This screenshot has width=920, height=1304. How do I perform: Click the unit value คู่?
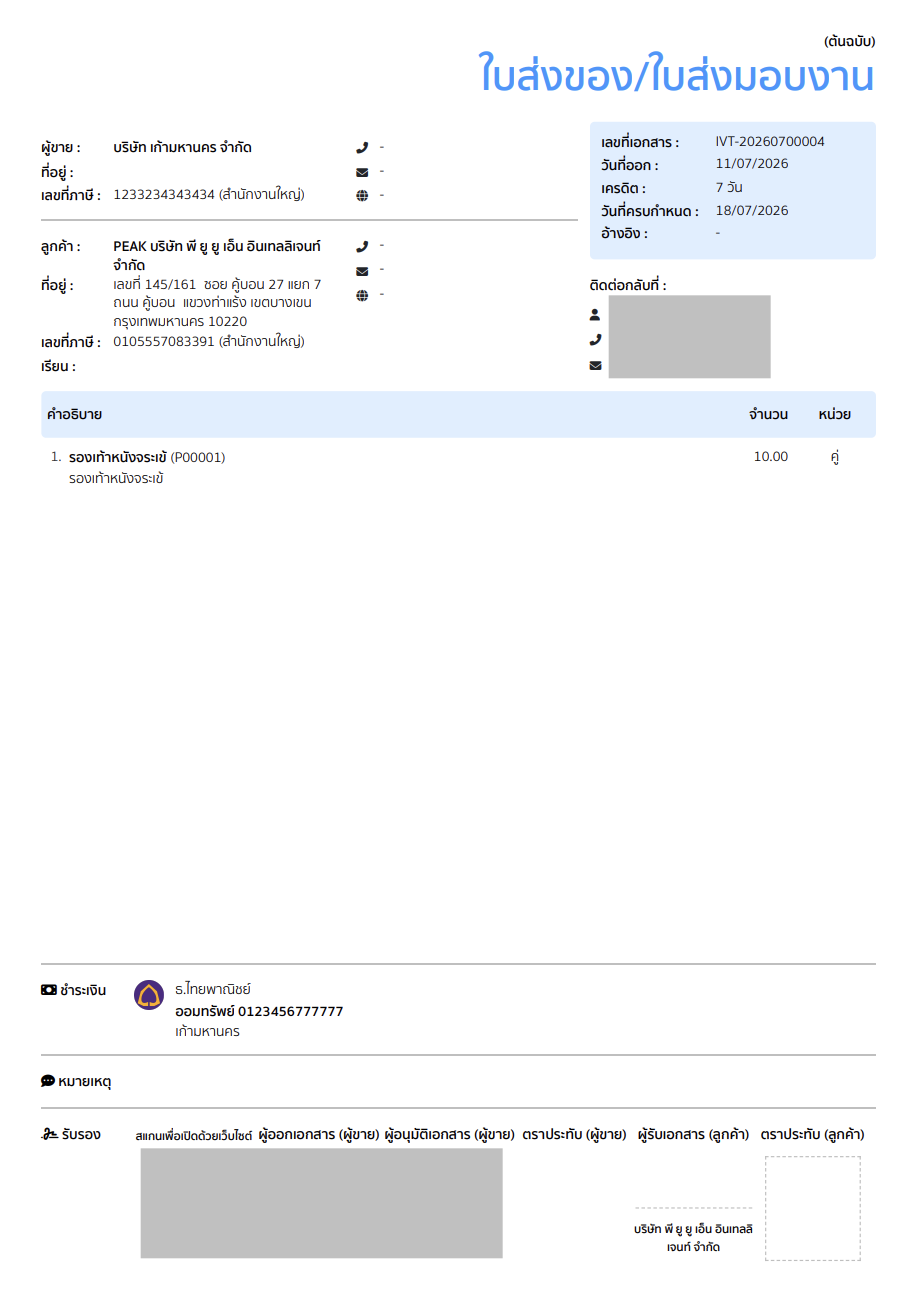pyautogui.click(x=834, y=457)
